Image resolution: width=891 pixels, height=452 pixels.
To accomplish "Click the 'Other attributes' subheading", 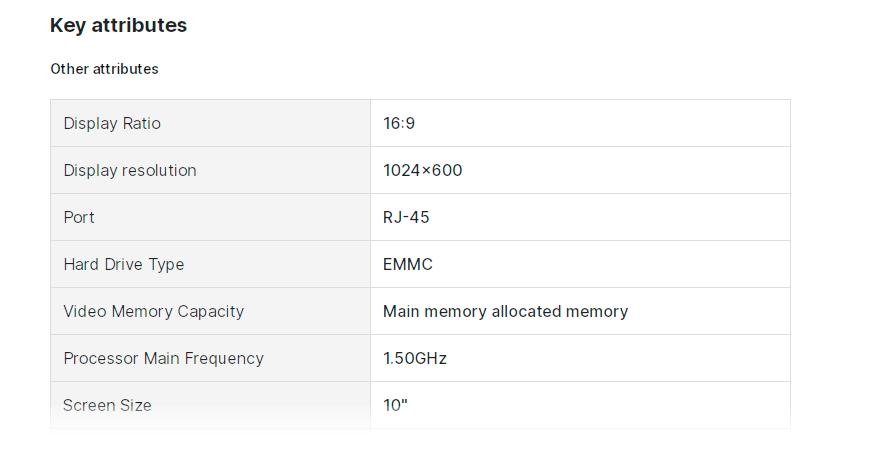I will (x=104, y=69).
